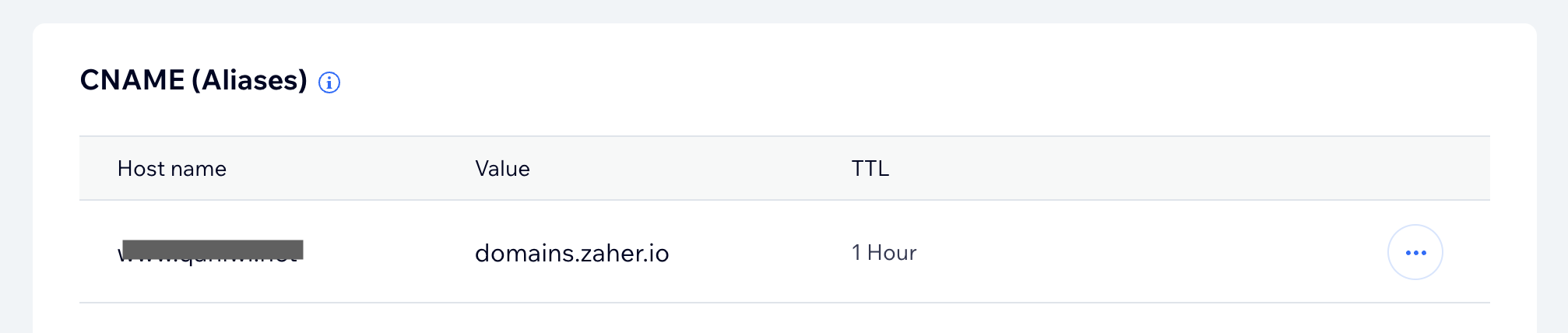This screenshot has height=333, width=1568.
Task: Click the 1 Hour TTL cell
Action: 884,253
